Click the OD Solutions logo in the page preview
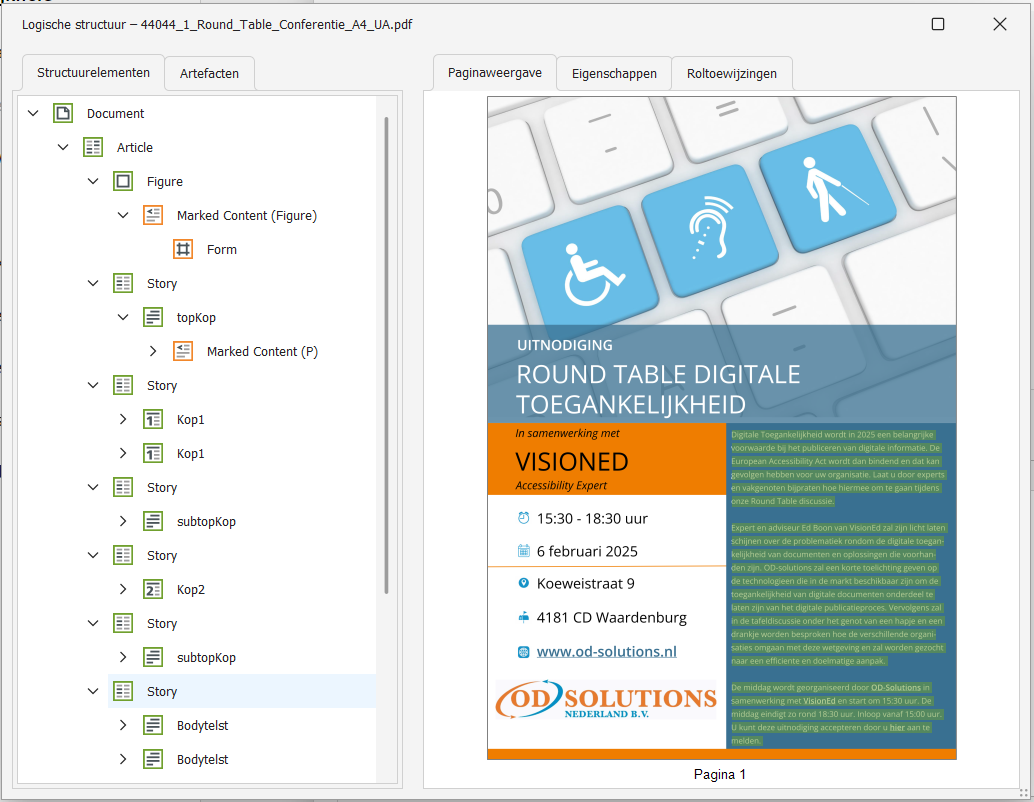1034x802 pixels. (x=605, y=699)
